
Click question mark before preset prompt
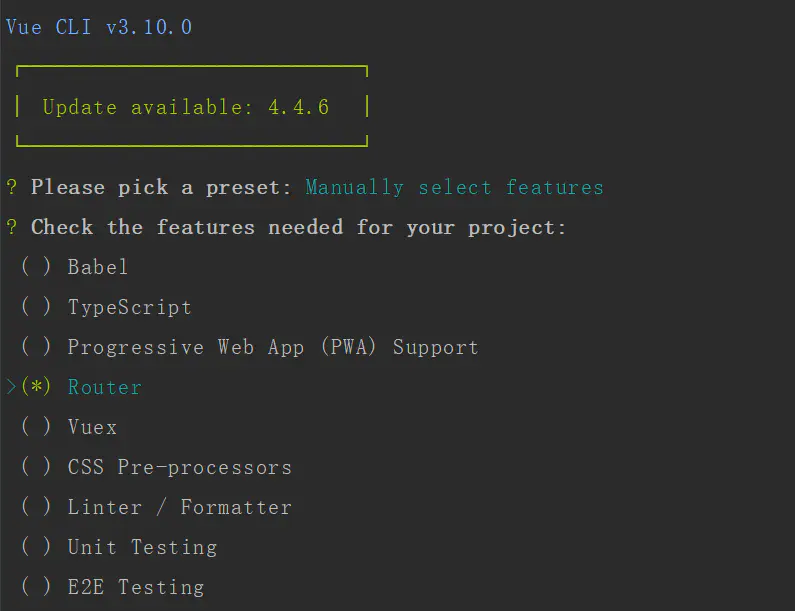[11, 187]
